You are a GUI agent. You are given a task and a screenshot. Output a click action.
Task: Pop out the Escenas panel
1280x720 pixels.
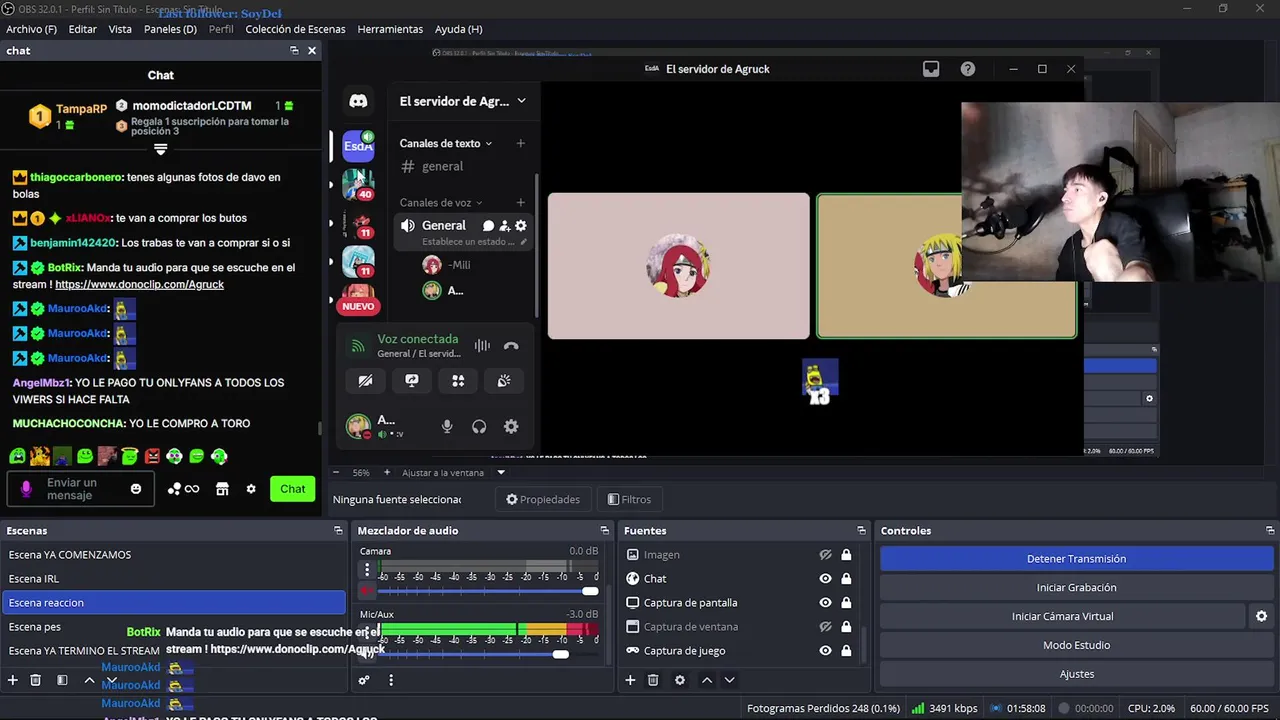click(x=338, y=531)
